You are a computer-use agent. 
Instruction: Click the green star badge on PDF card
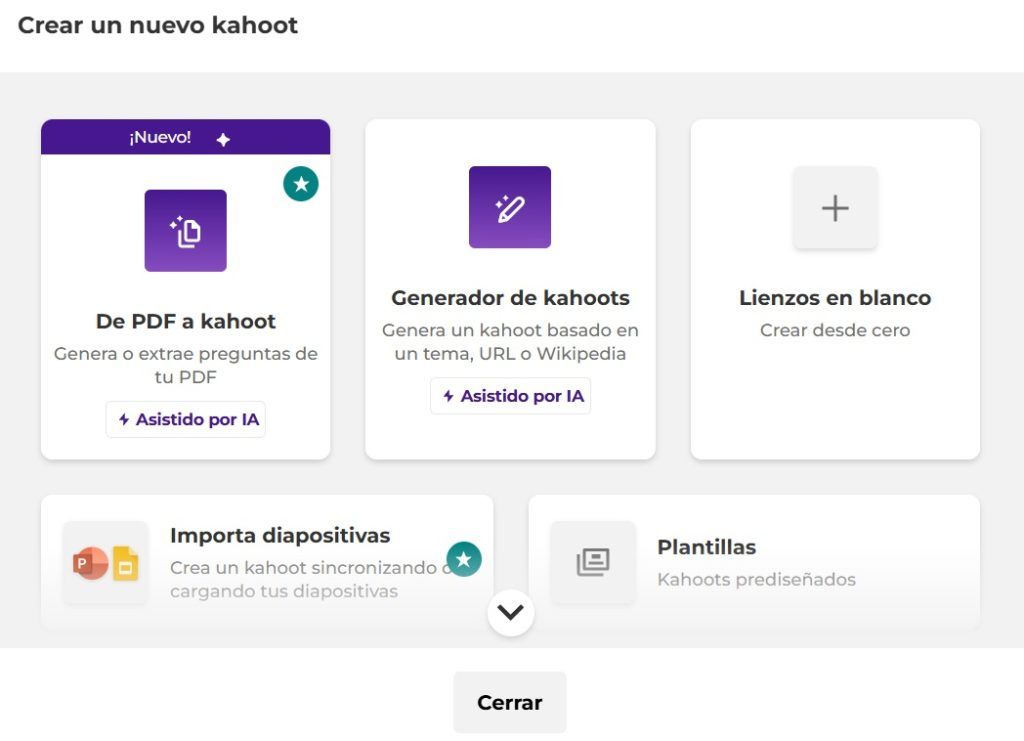pyautogui.click(x=301, y=184)
